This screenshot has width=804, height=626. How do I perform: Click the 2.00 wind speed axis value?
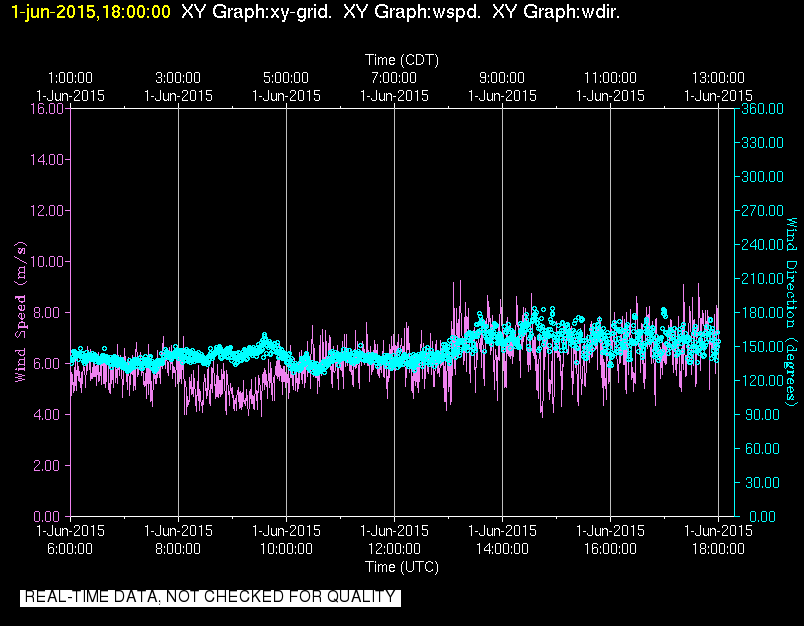[47, 466]
